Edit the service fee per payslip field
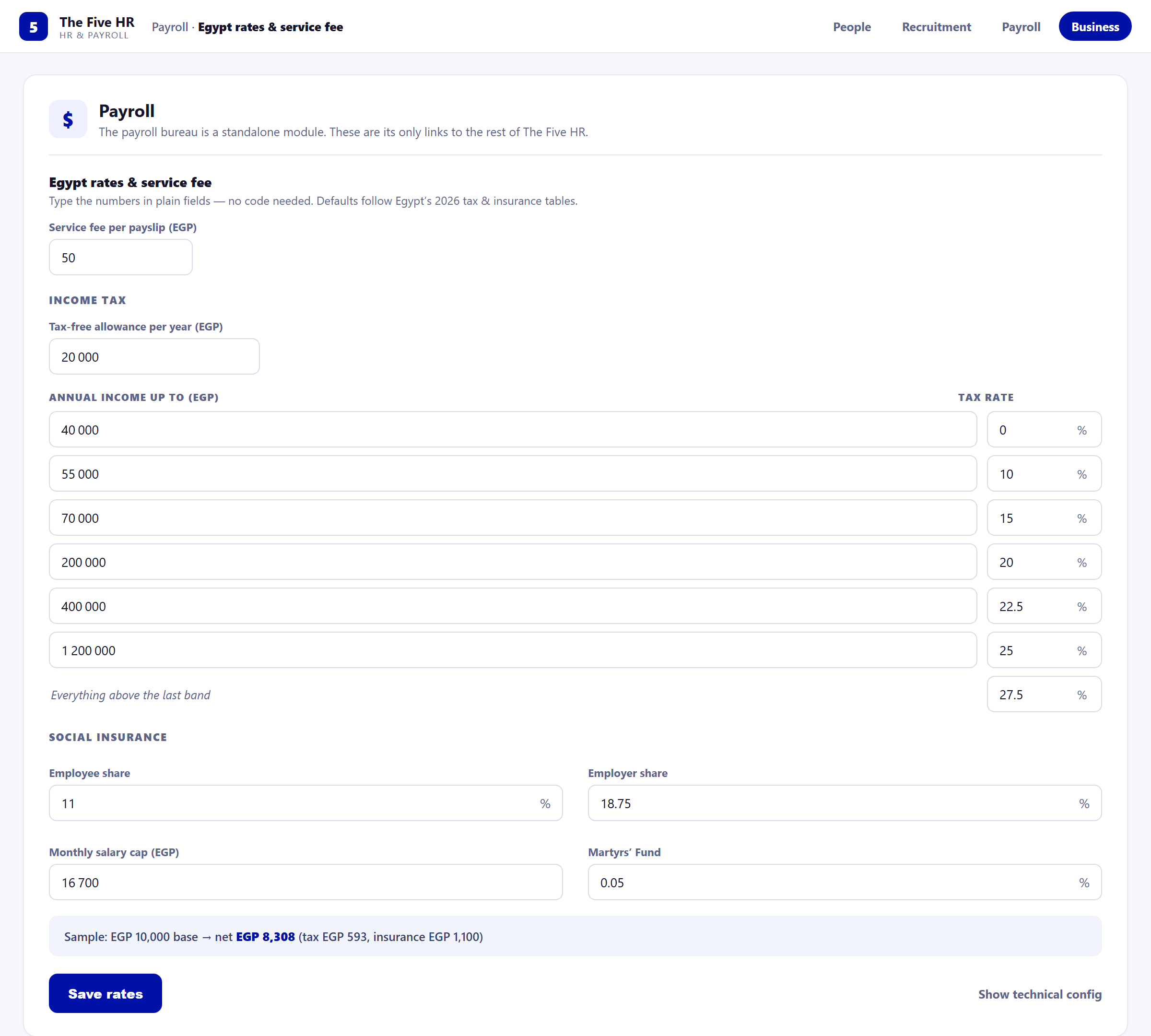The height and width of the screenshot is (1036, 1151). 121,257
